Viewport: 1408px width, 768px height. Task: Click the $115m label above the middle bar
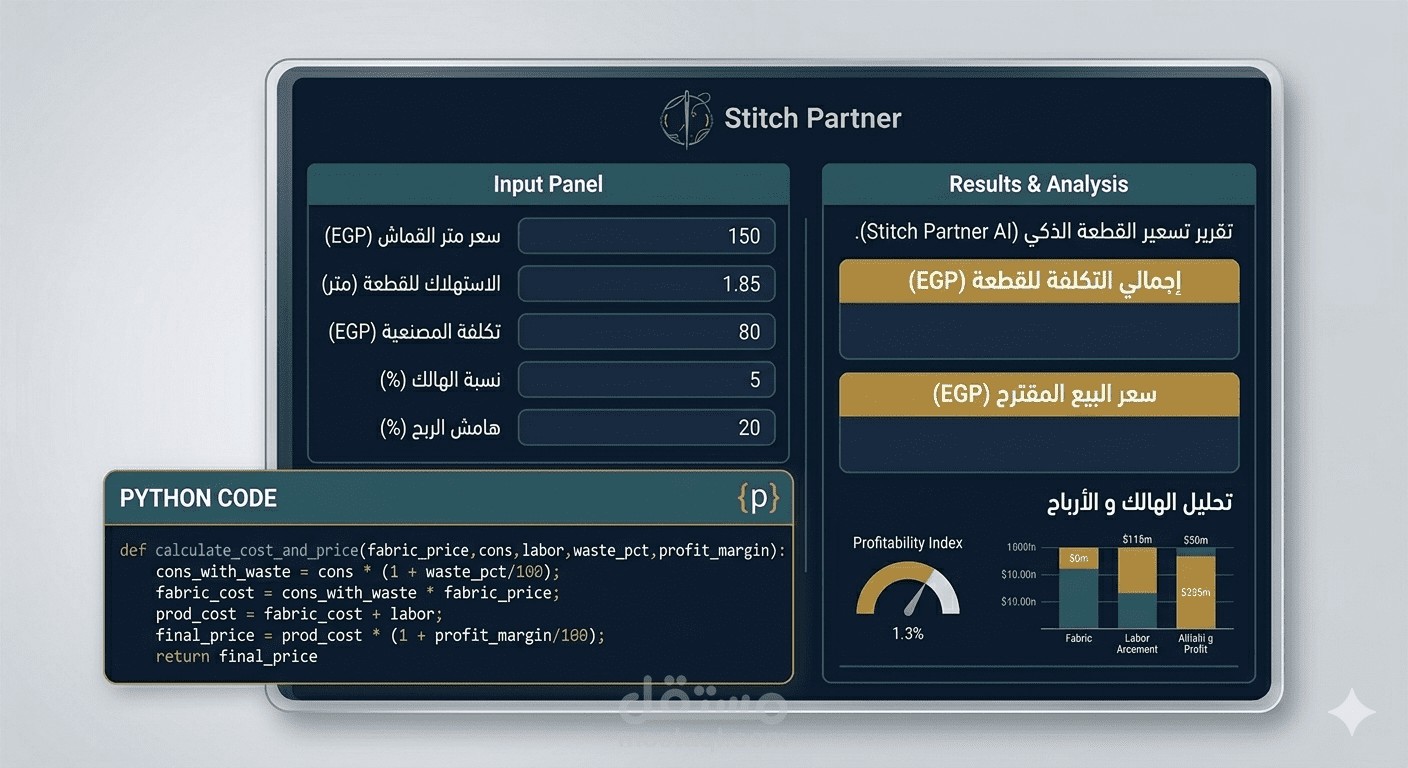coord(1137,540)
